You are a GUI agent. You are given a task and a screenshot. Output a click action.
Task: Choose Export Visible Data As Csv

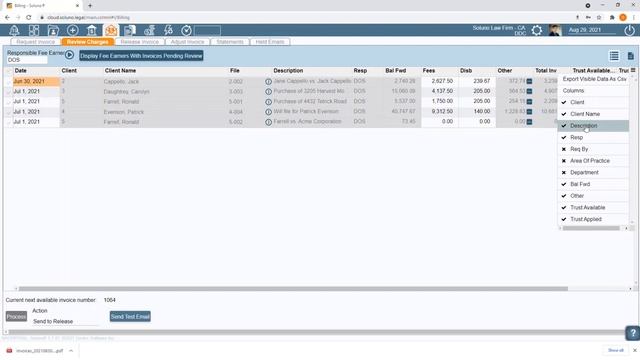(x=594, y=79)
